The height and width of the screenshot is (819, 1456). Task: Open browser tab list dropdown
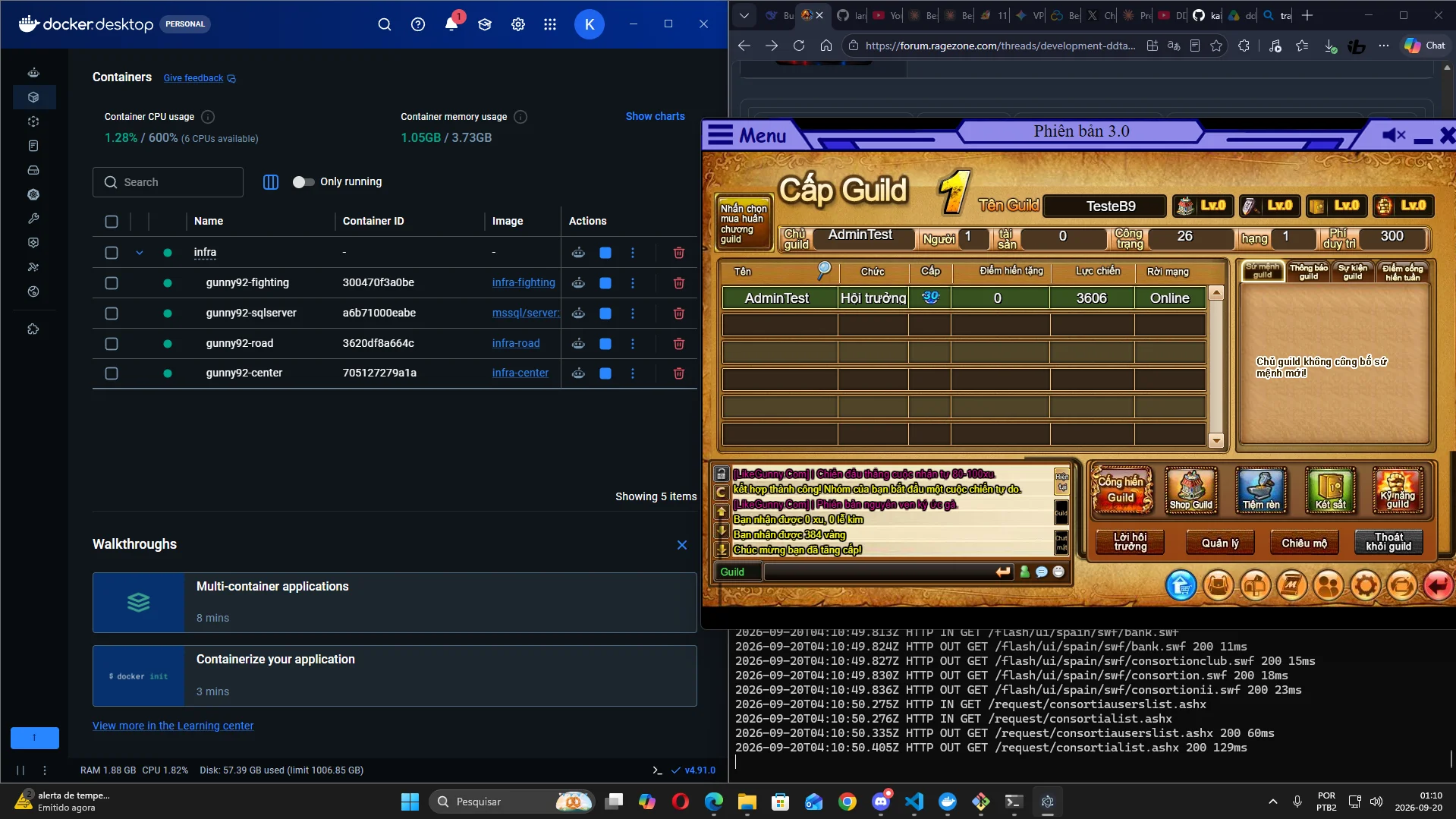744,15
